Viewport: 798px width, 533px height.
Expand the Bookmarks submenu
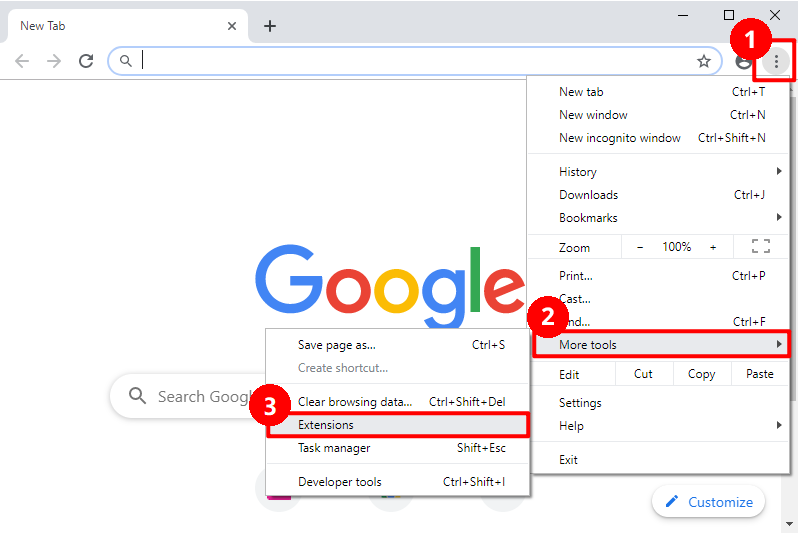click(x=660, y=218)
